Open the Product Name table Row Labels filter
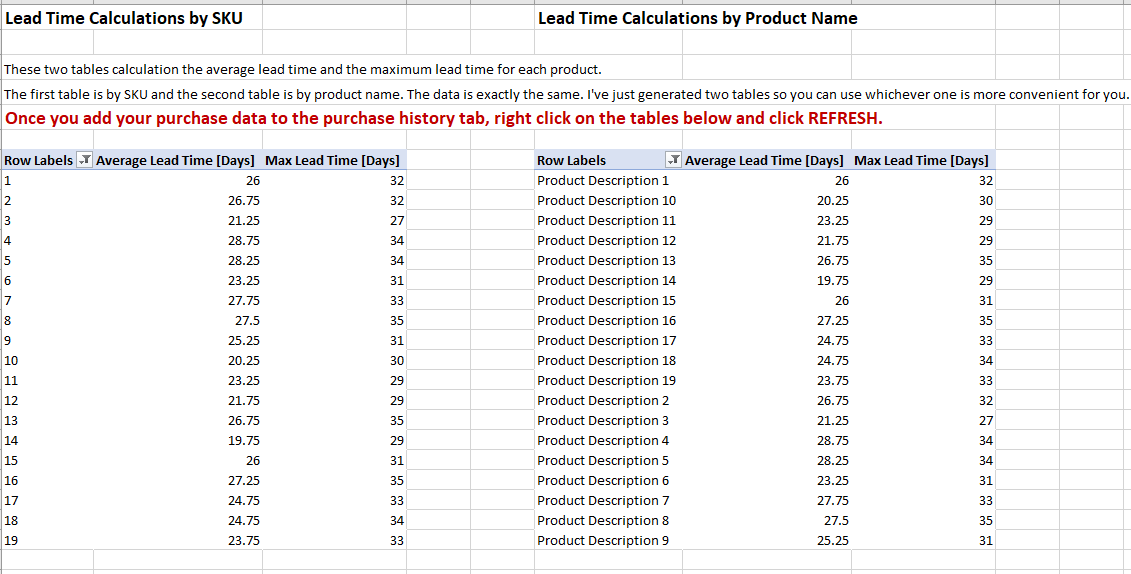Viewport: 1131px width, 574px height. [673, 161]
